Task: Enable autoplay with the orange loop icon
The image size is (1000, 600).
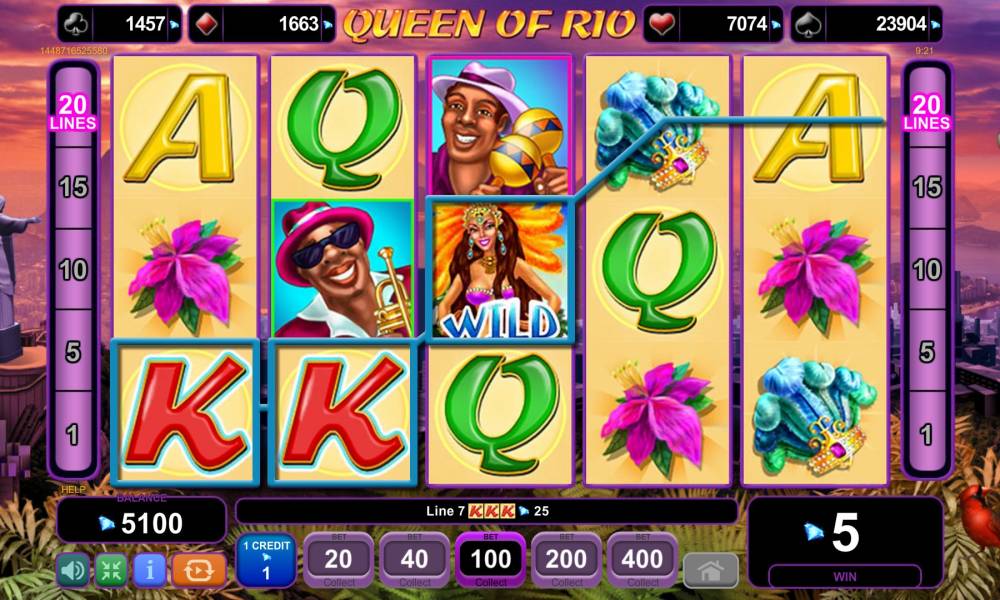Action: point(198,570)
